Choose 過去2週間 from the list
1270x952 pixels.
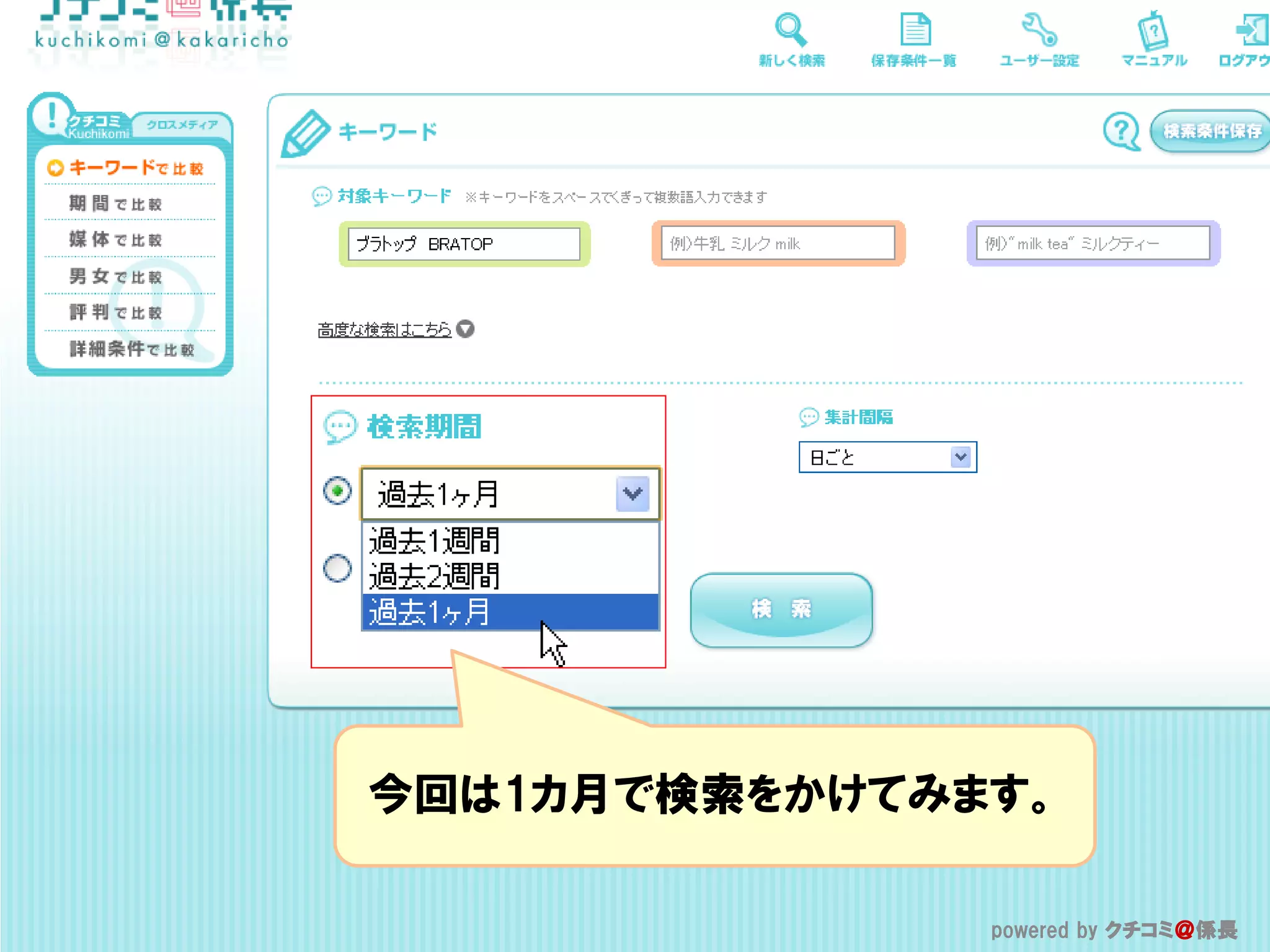point(510,576)
